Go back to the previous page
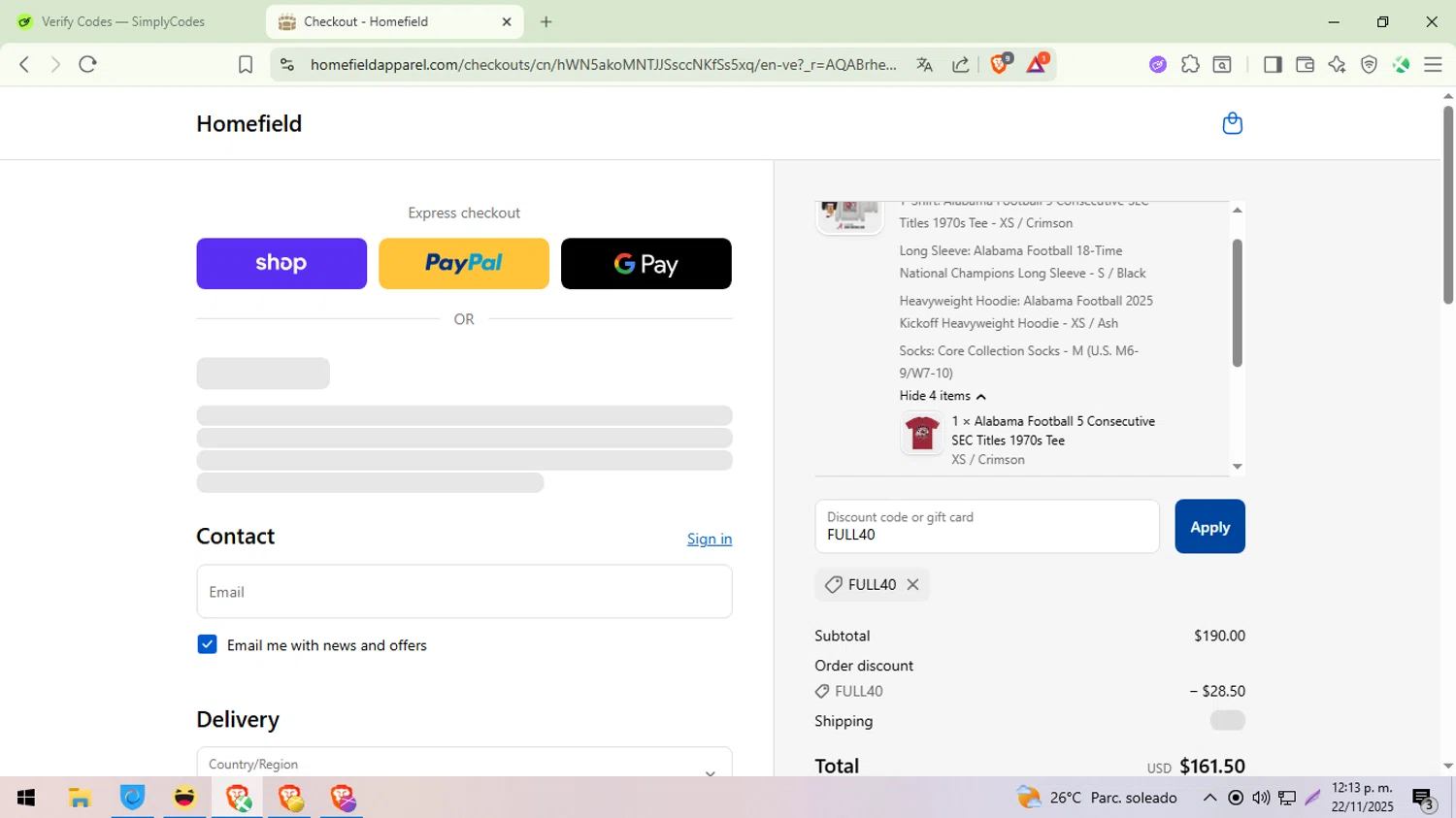 coord(24,64)
